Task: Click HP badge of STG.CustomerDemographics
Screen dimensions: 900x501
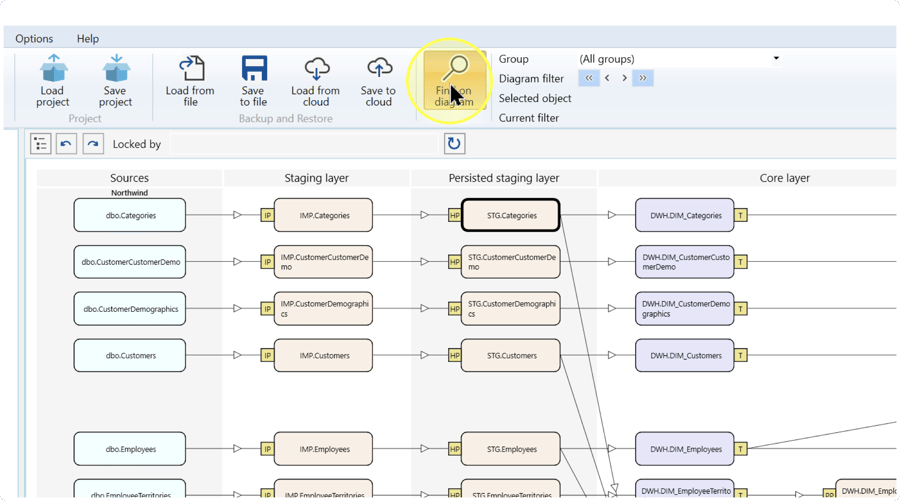Action: pos(455,309)
